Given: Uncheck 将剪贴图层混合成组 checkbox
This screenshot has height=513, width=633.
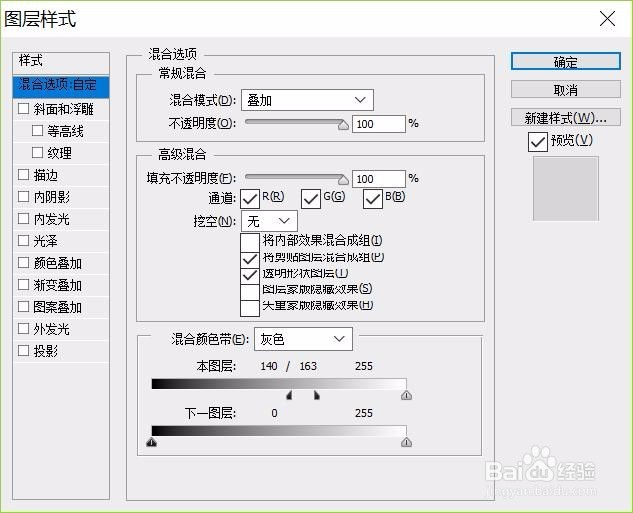Looking at the screenshot, I should (249, 258).
